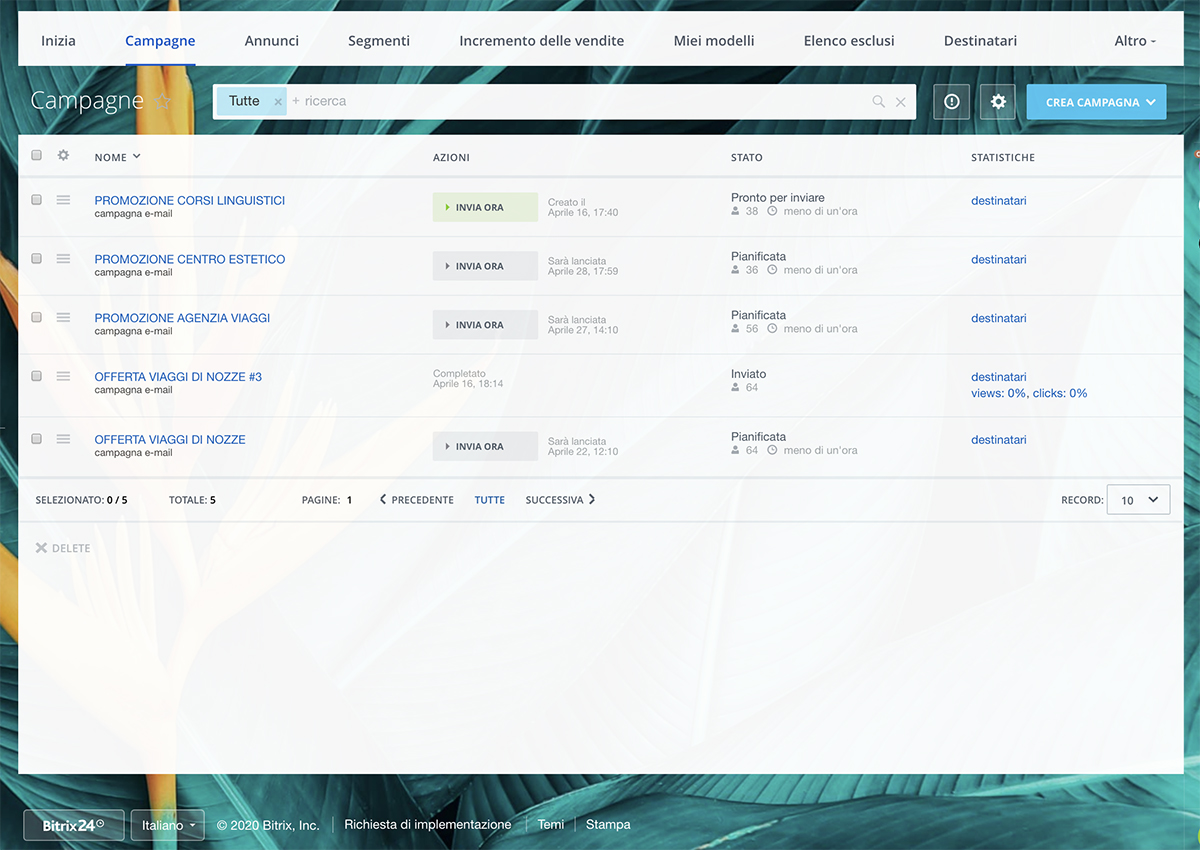The image size is (1200, 850).
Task: Open destinatari link for PROMOZIONE AGENZIA VIAGGI
Action: [999, 318]
